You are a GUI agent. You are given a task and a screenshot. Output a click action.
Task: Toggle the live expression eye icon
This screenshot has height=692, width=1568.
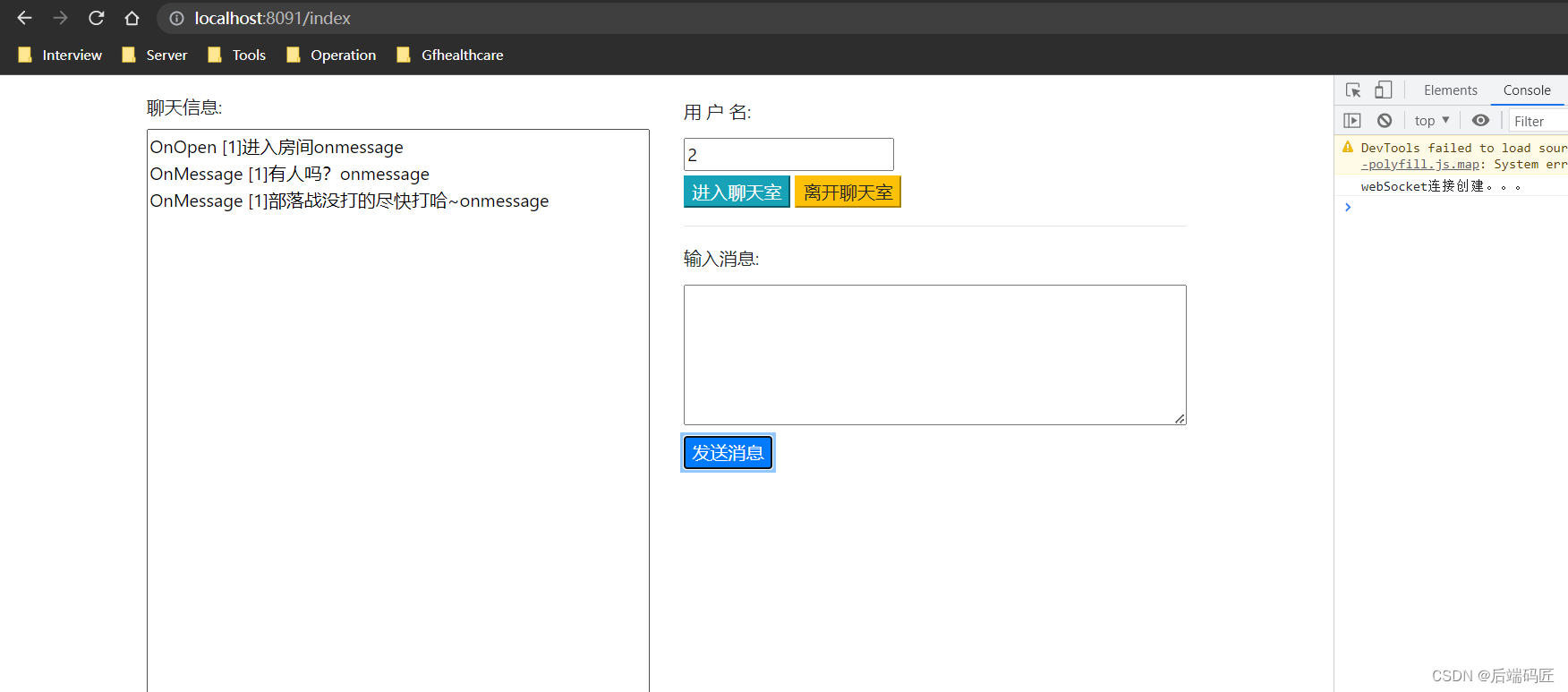tap(1480, 120)
